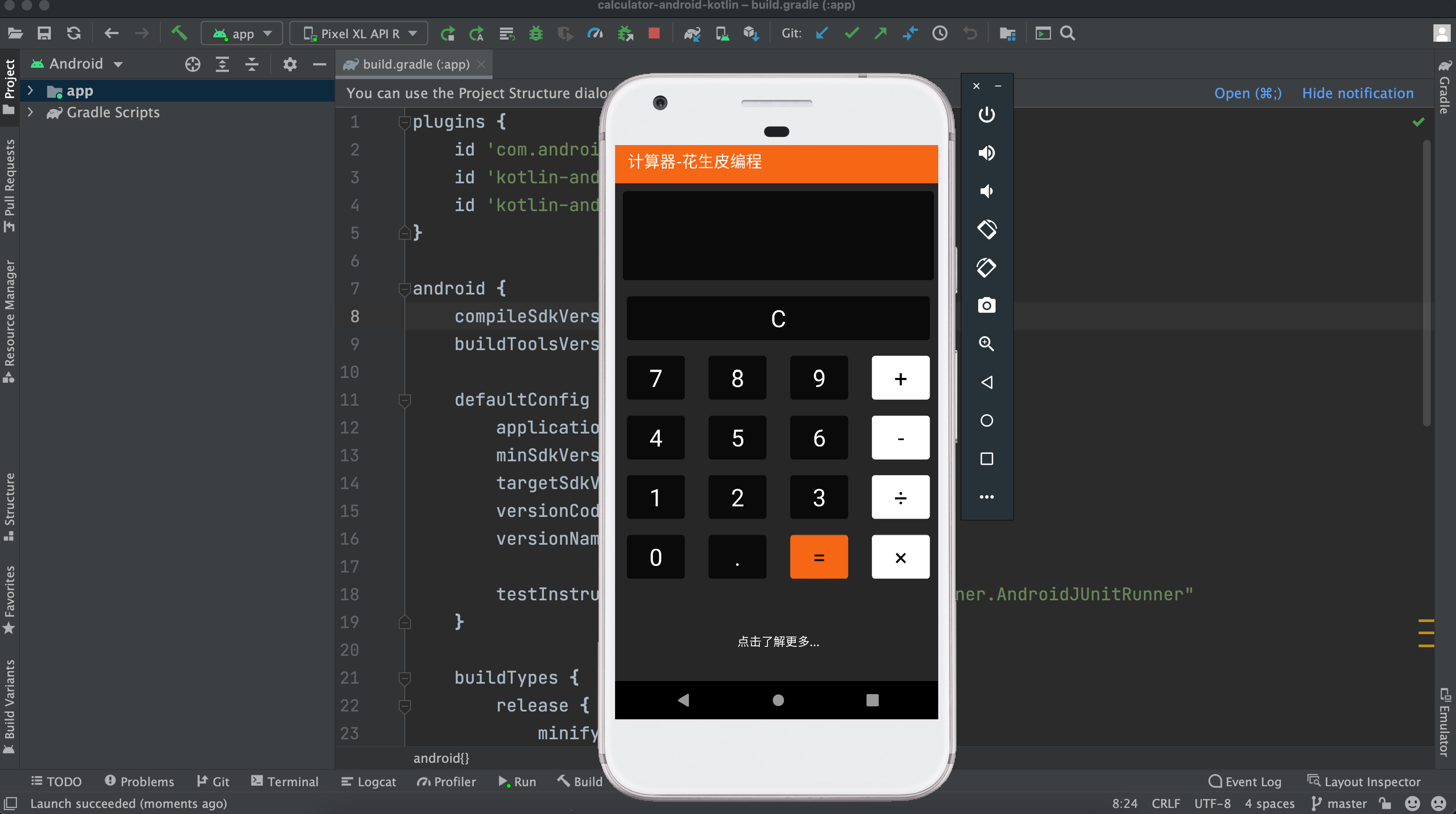Image resolution: width=1456 pixels, height=814 pixels.
Task: Tap the calculator plus key
Action: pyautogui.click(x=900, y=377)
